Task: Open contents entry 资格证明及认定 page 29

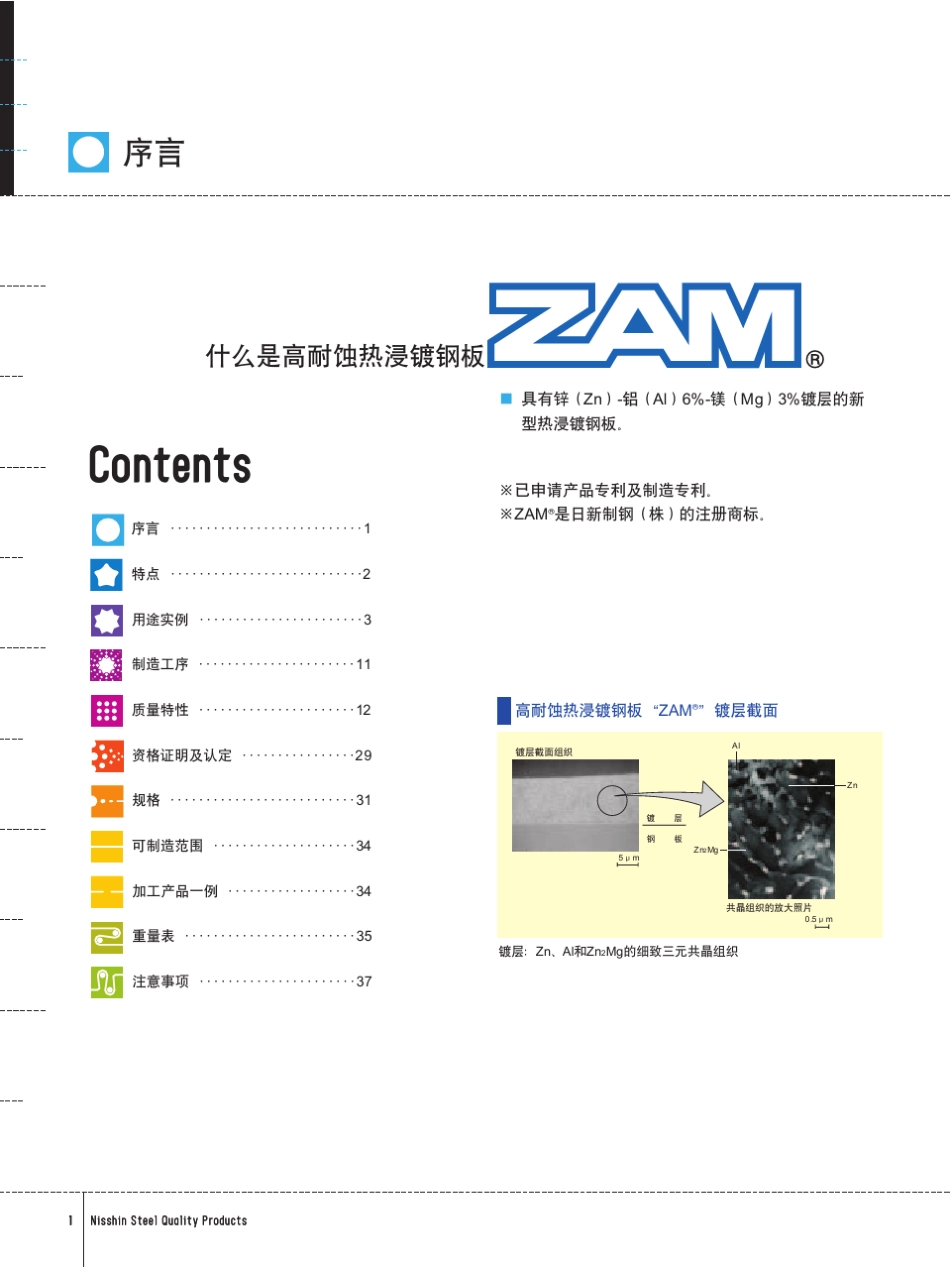Action: [x=251, y=755]
